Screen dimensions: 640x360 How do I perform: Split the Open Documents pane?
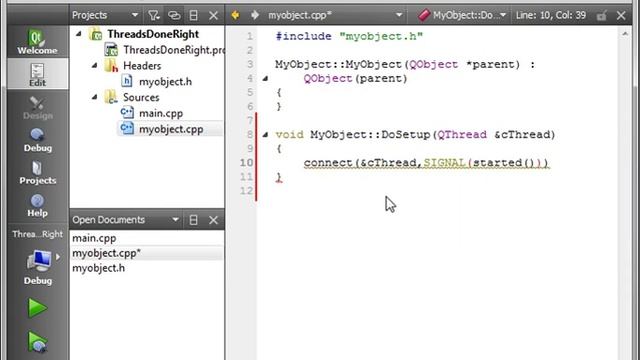point(193,220)
